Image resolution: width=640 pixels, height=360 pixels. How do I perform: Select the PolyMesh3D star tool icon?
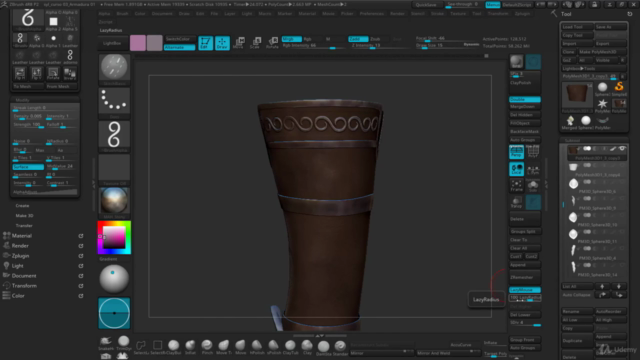coord(602,105)
